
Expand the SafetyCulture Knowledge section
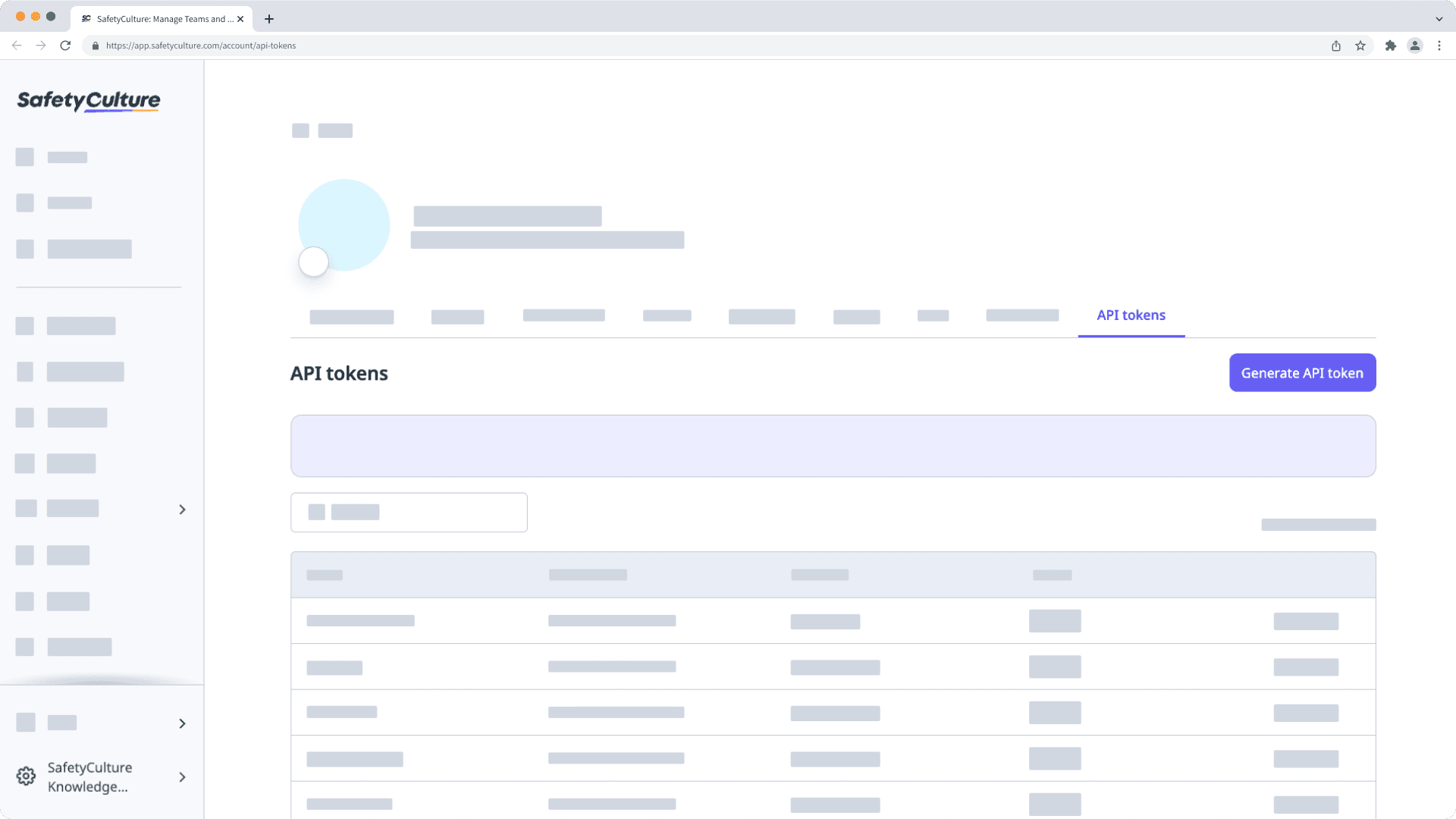pos(182,777)
